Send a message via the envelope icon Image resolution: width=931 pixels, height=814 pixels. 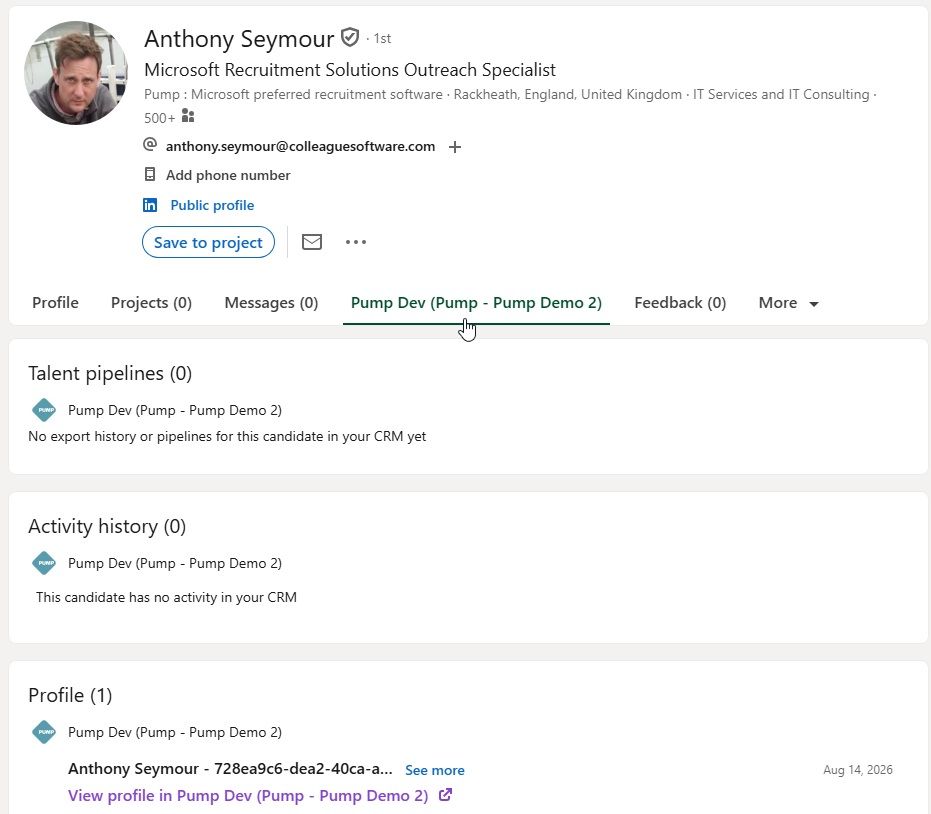tap(312, 242)
